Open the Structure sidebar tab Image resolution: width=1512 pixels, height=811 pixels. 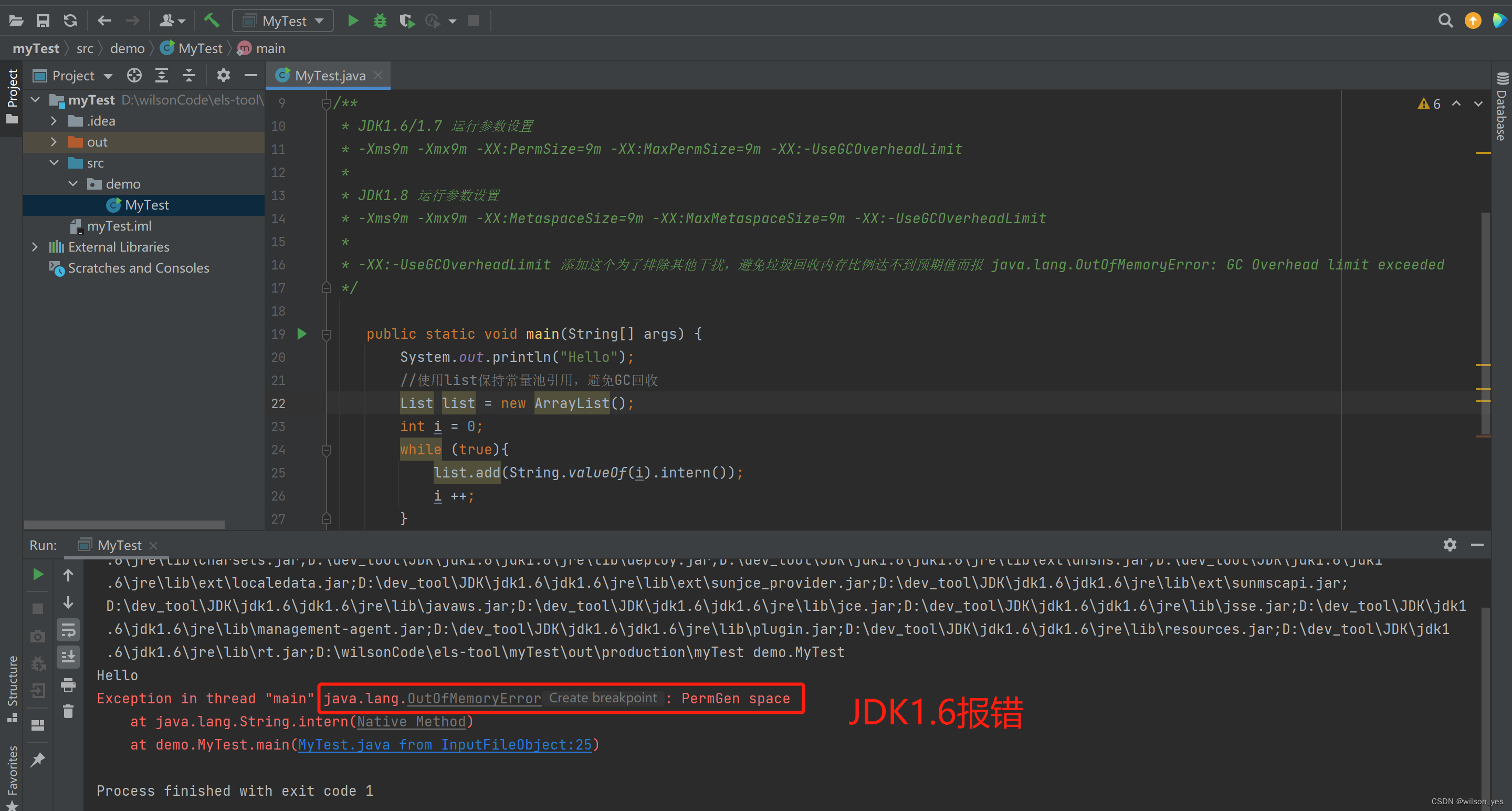click(x=12, y=684)
